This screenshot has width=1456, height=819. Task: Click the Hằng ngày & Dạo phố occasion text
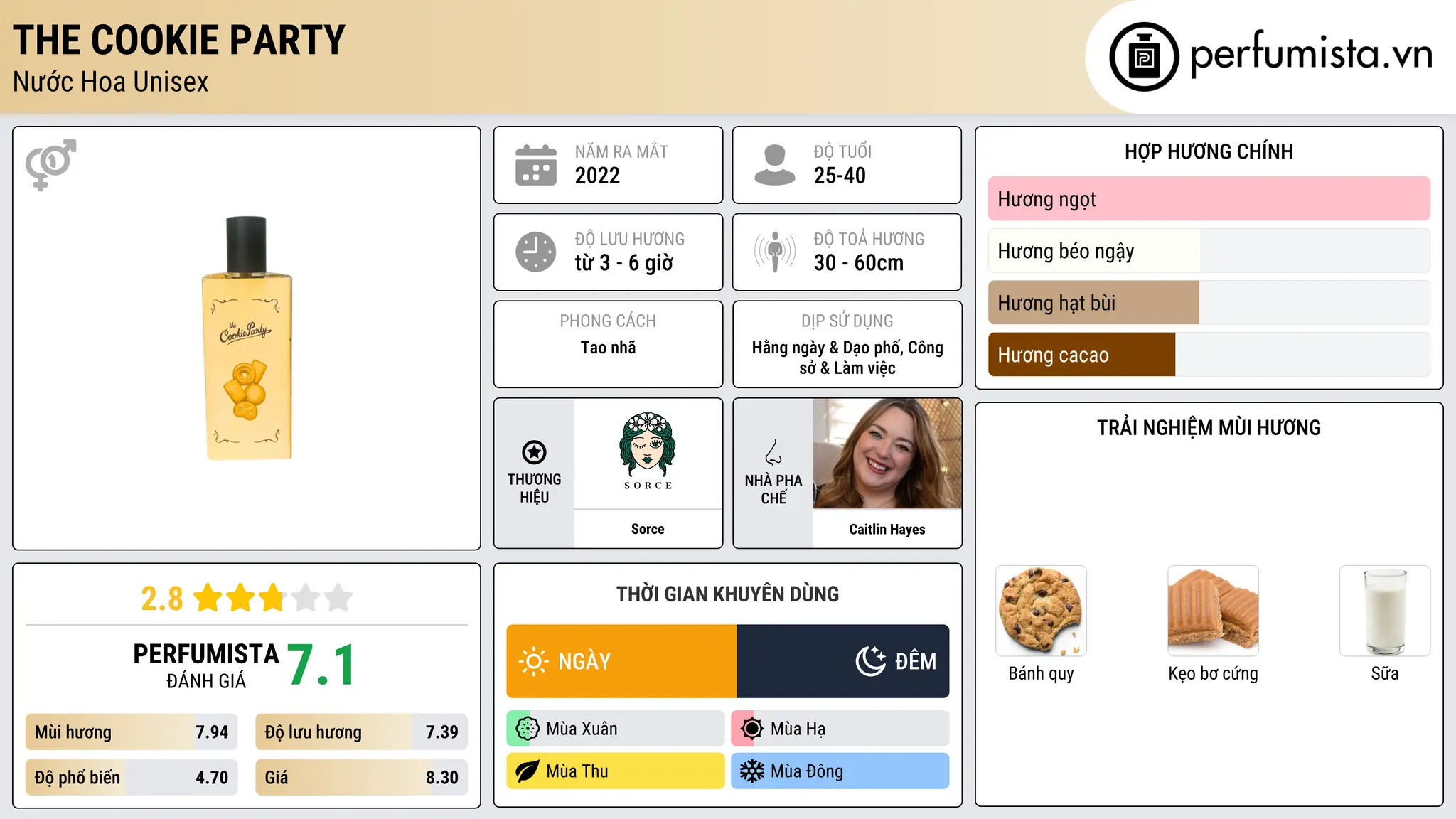pyautogui.click(x=847, y=358)
